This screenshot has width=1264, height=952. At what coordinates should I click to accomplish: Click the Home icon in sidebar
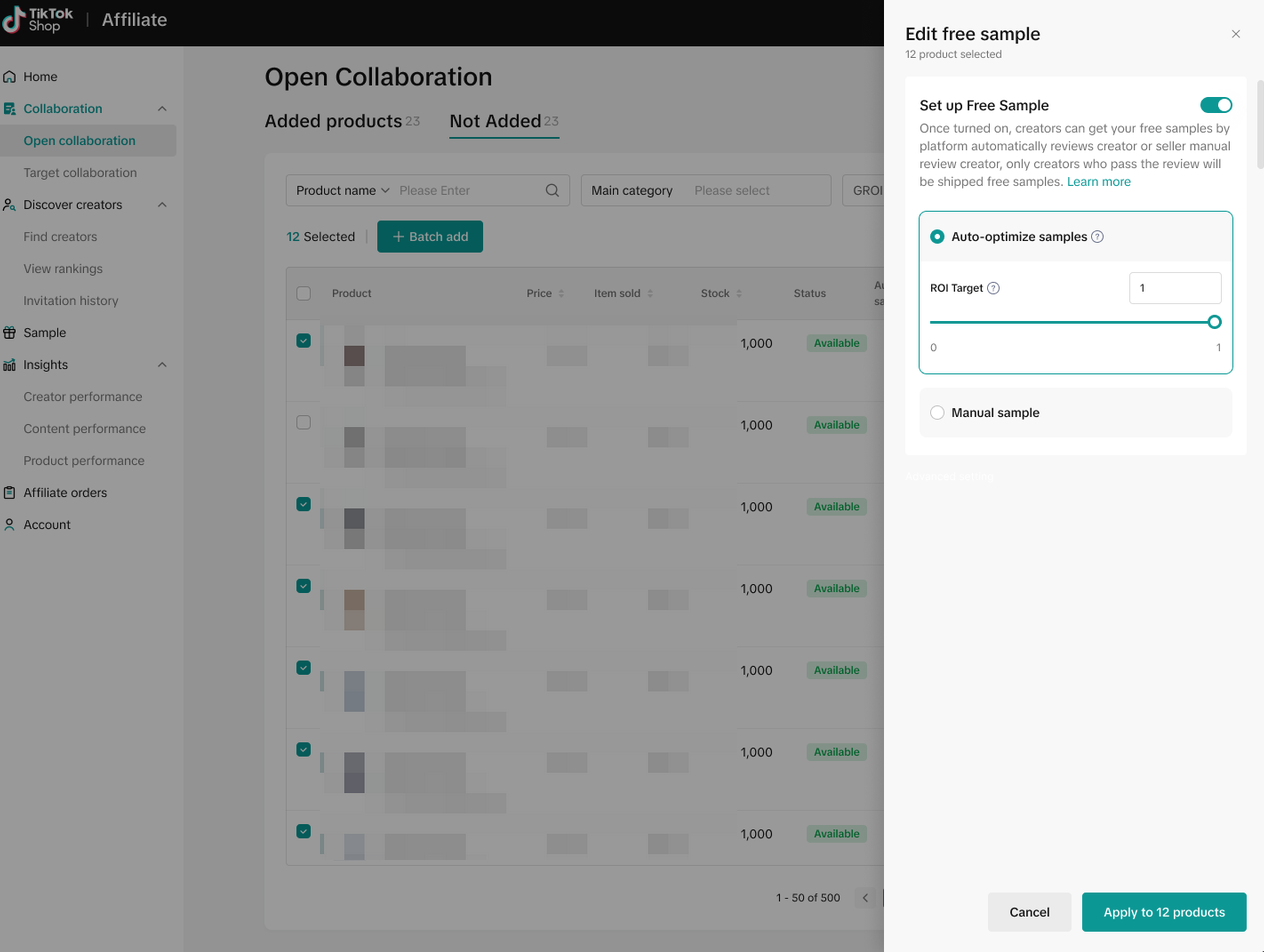pyautogui.click(x=10, y=77)
